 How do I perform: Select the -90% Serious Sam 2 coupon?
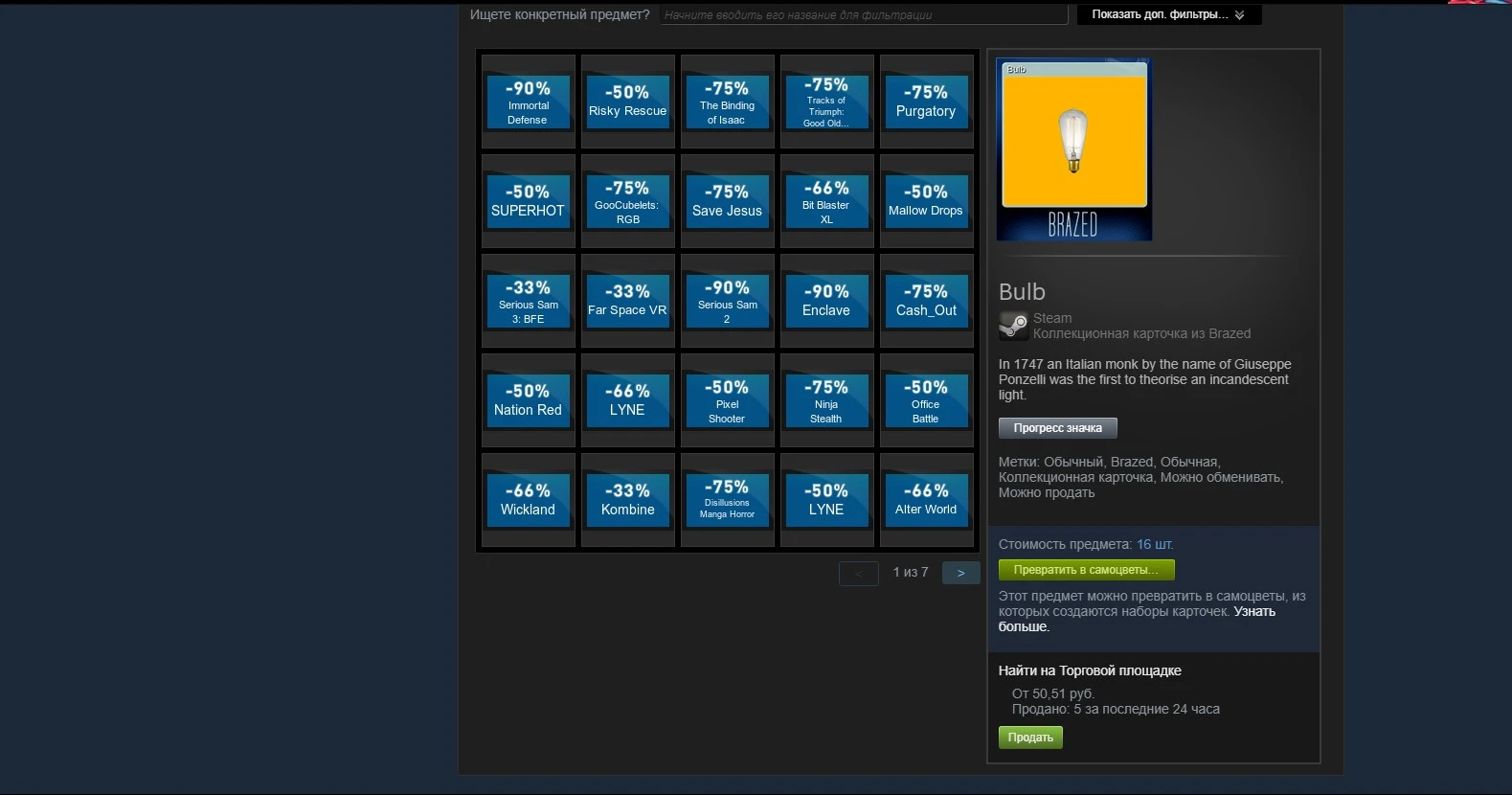click(x=728, y=301)
